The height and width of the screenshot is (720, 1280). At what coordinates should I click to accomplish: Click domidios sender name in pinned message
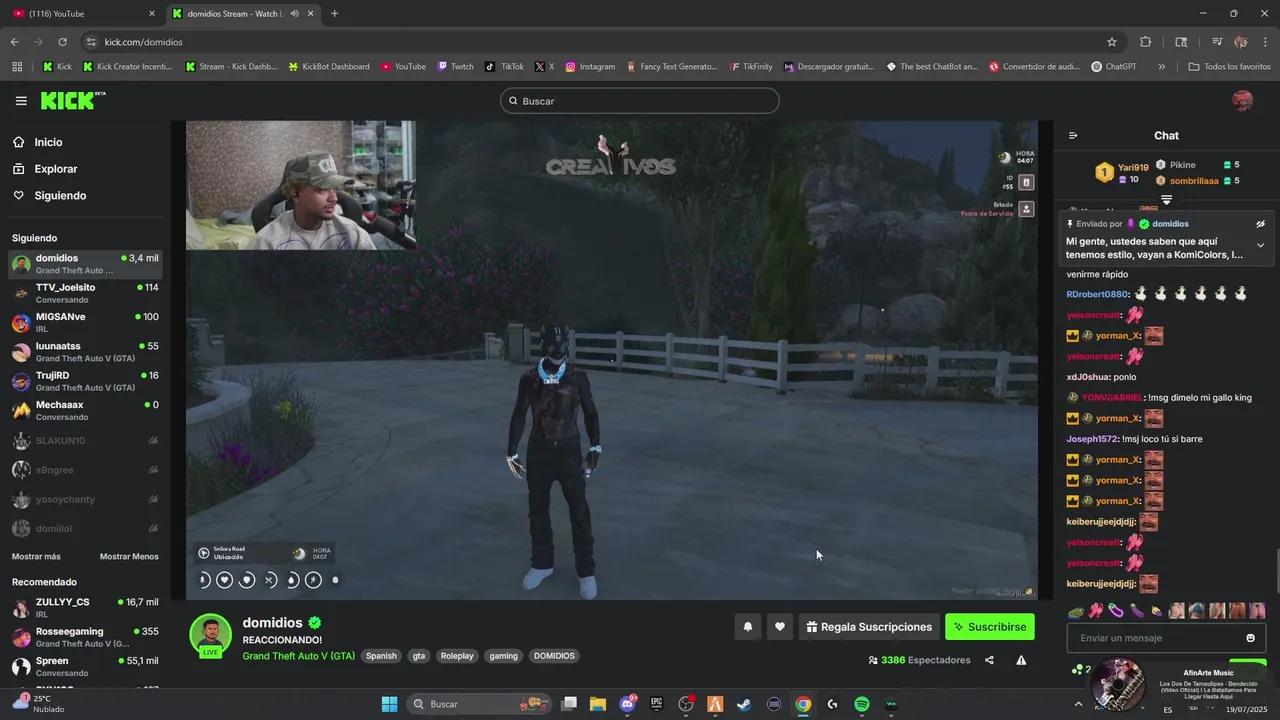[x=1170, y=224]
